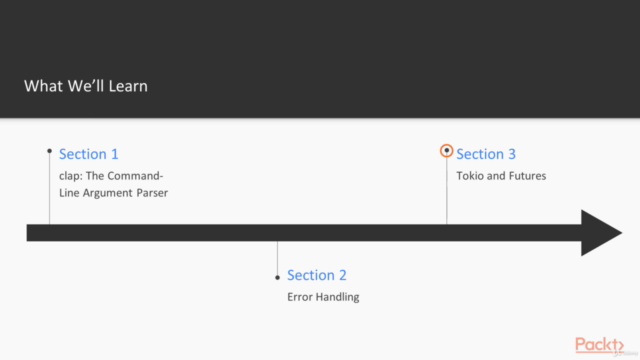Click the blunt left end of the timeline arrow
The width and height of the screenshot is (640, 360).
click(x=29, y=233)
